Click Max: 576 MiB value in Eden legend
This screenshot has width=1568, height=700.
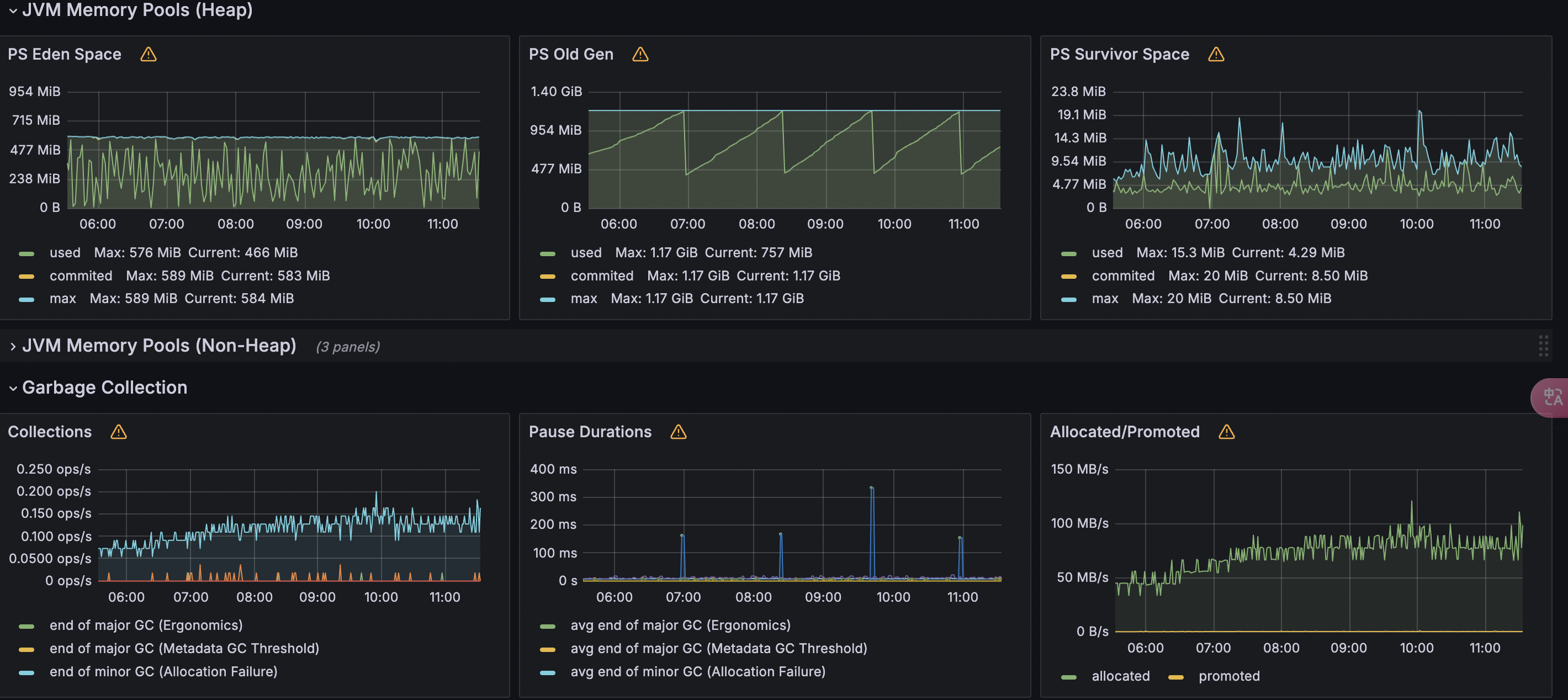[x=137, y=253]
